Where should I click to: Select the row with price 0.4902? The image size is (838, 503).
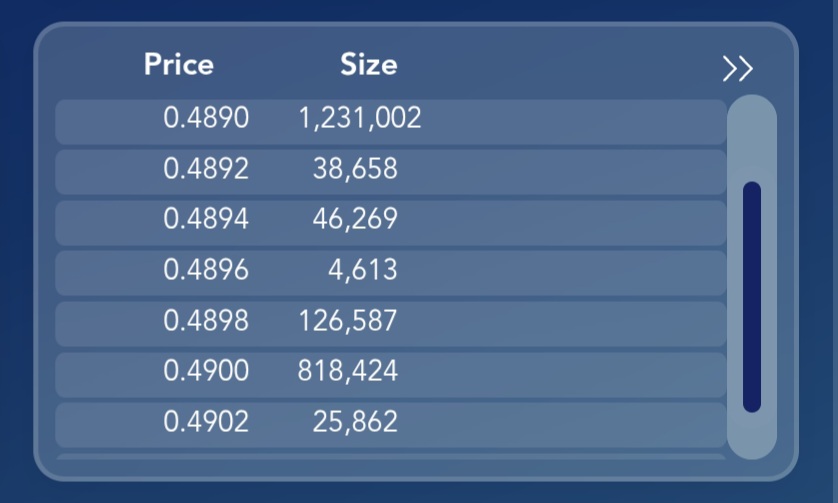pos(391,425)
